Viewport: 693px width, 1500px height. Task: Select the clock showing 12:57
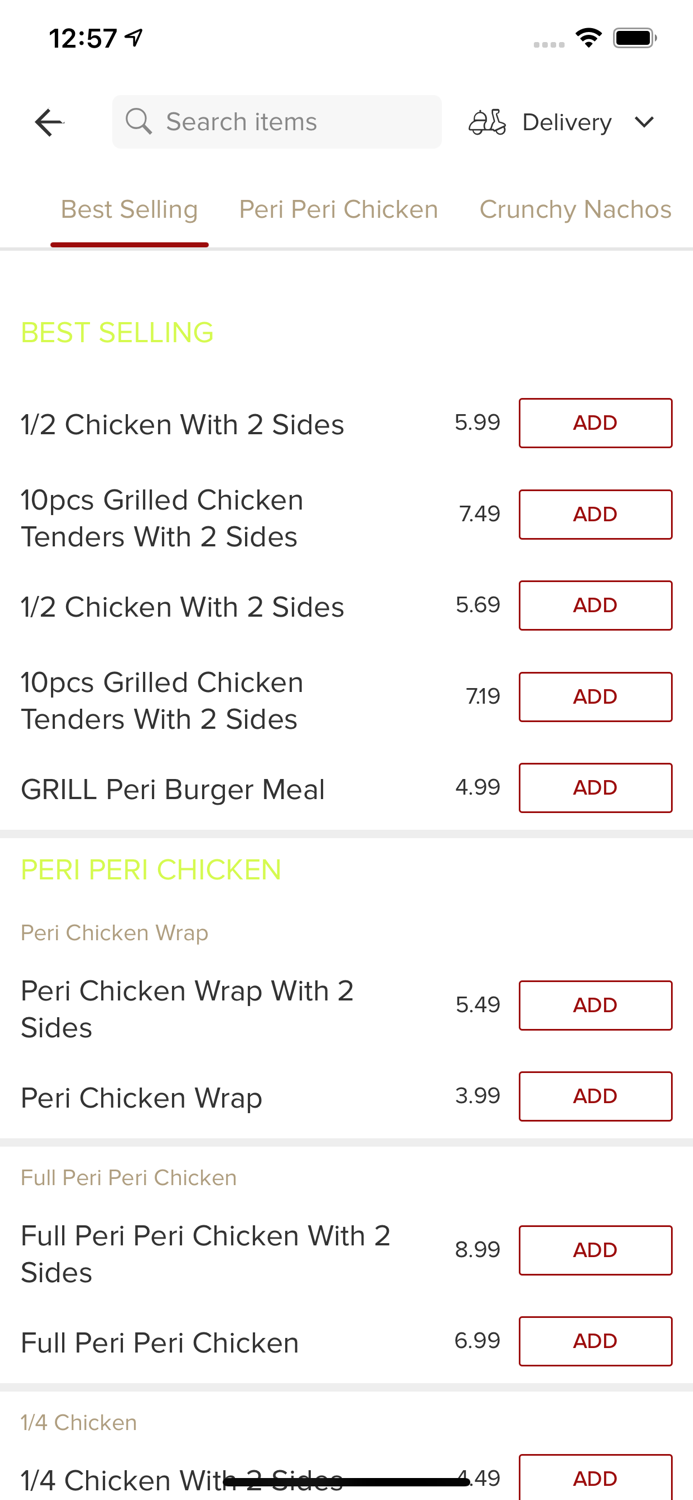82,37
